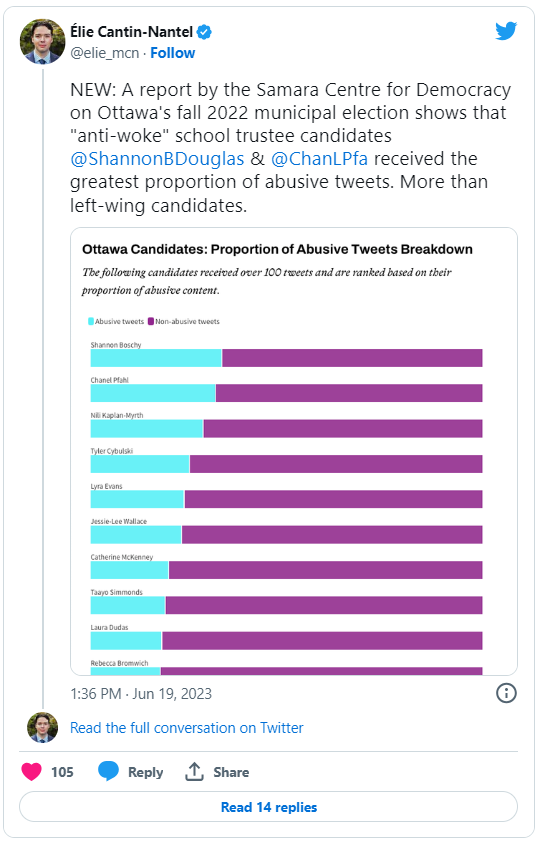The image size is (540, 842).
Task: Click the Read 14 replies button
Action: click(268, 807)
